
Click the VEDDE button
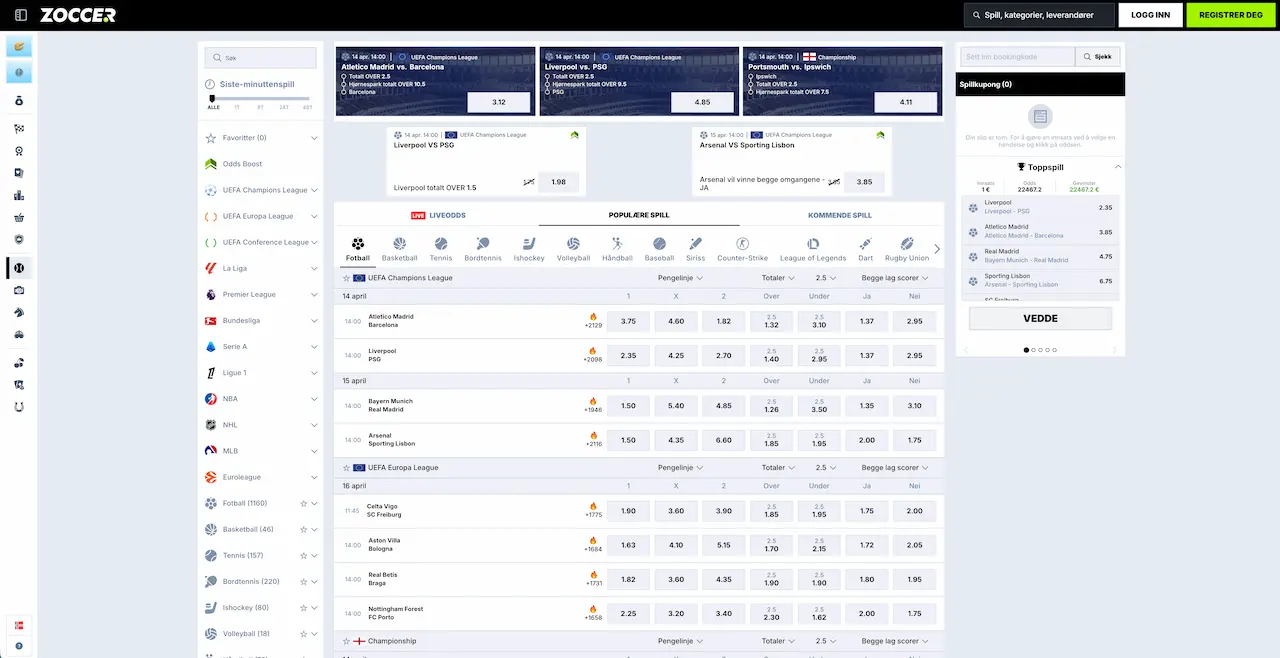(x=1040, y=319)
